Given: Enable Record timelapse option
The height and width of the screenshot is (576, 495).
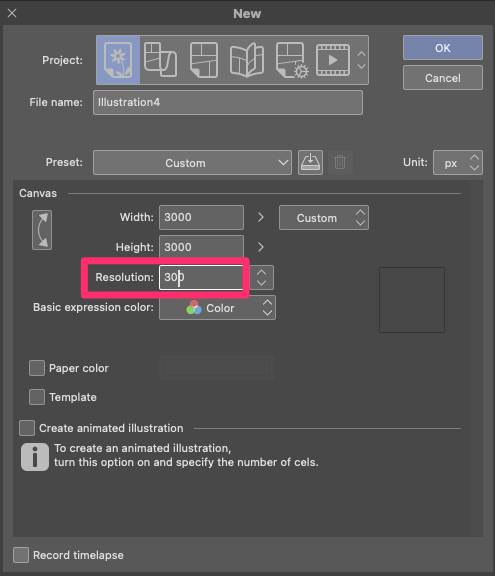Looking at the screenshot, I should pyautogui.click(x=21, y=555).
